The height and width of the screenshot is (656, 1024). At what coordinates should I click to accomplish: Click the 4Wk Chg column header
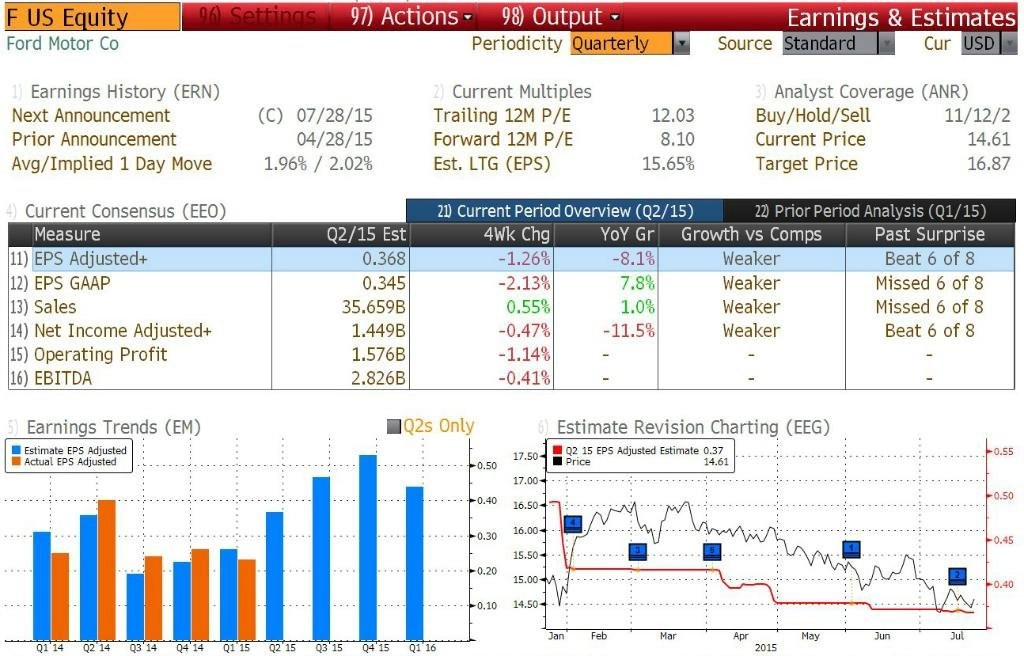[481, 235]
